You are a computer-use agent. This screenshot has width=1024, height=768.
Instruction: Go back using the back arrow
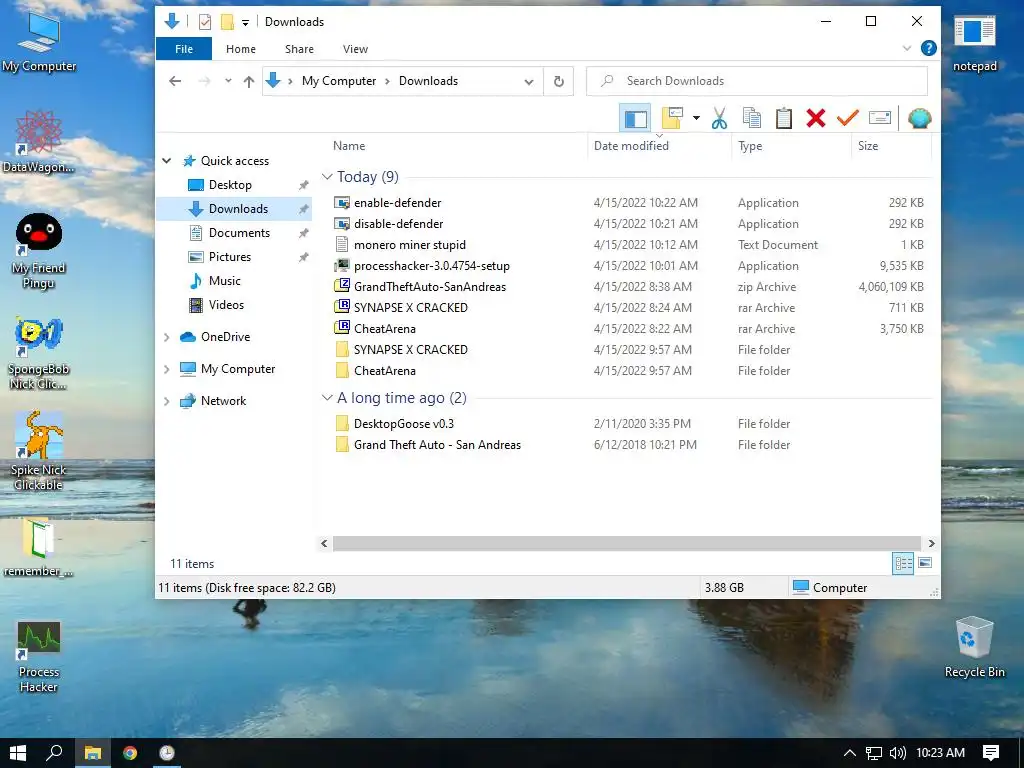coord(175,81)
